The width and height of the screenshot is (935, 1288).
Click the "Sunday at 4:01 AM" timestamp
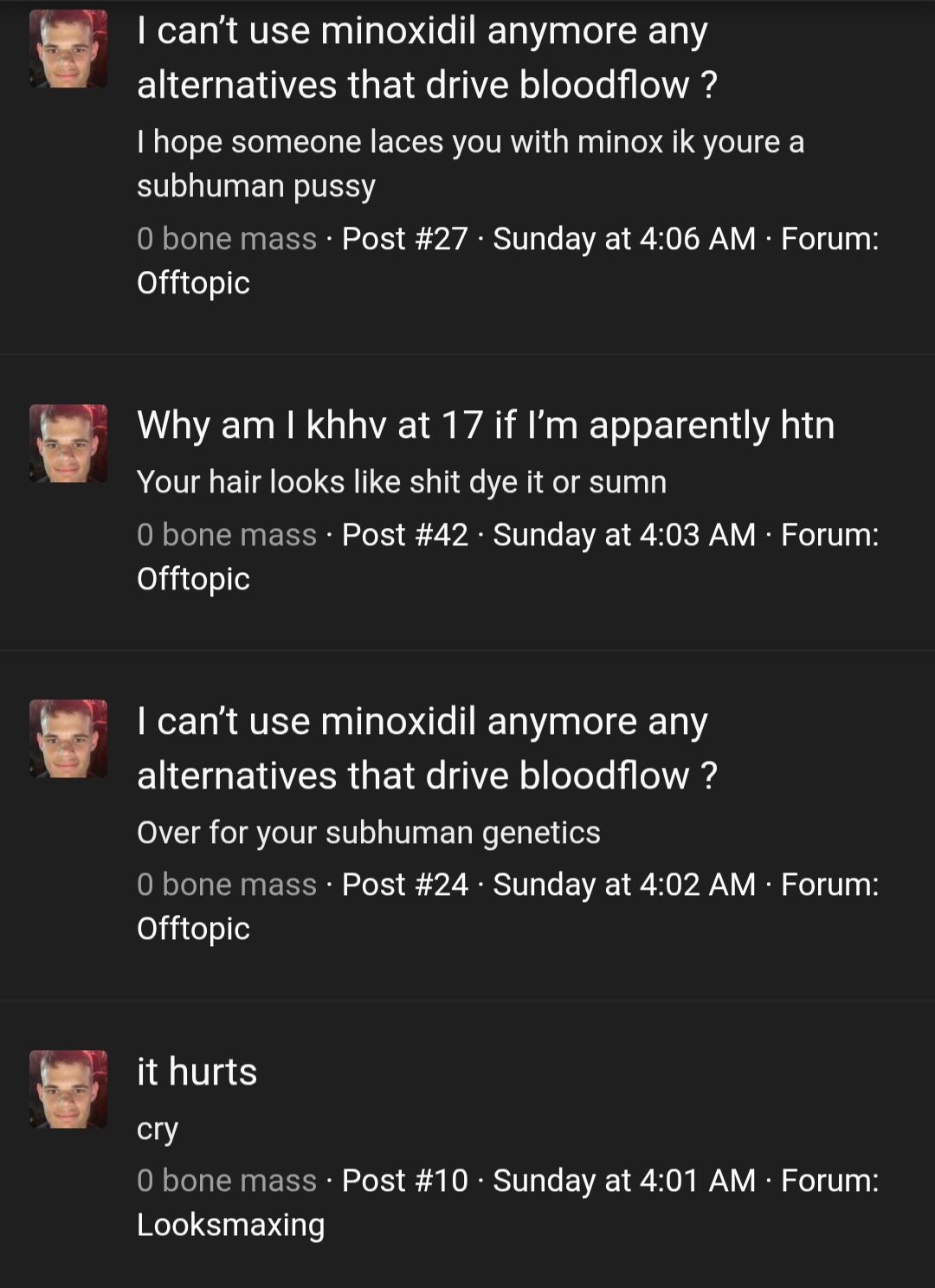[624, 1181]
